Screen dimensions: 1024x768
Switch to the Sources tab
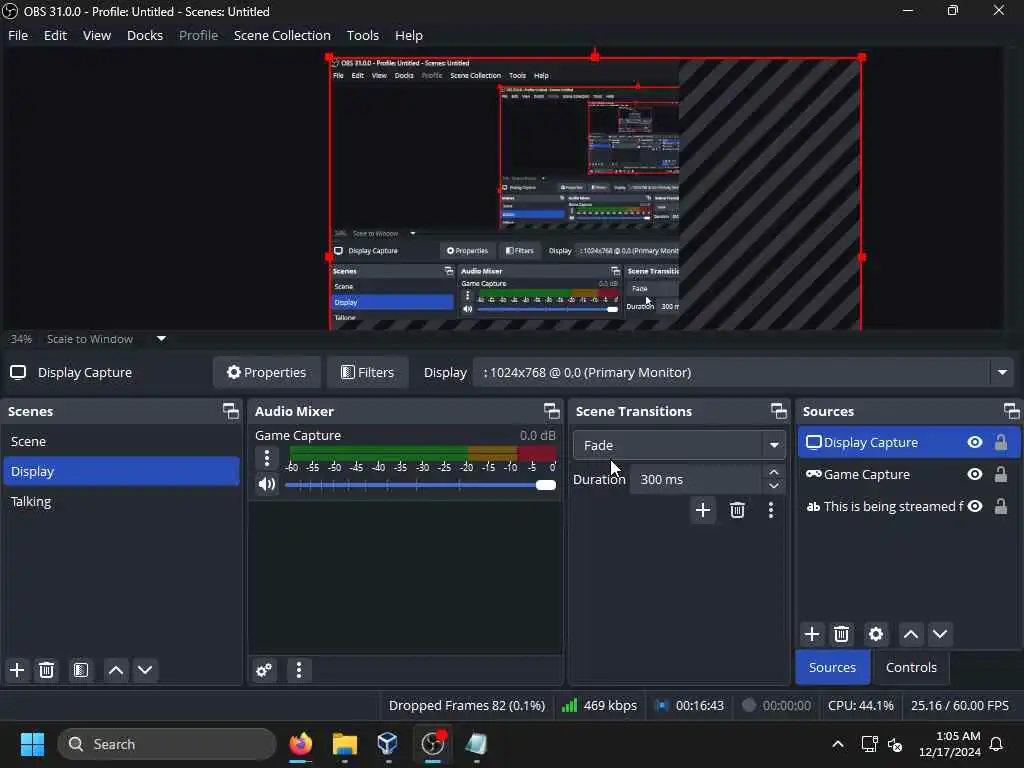pyautogui.click(x=832, y=667)
